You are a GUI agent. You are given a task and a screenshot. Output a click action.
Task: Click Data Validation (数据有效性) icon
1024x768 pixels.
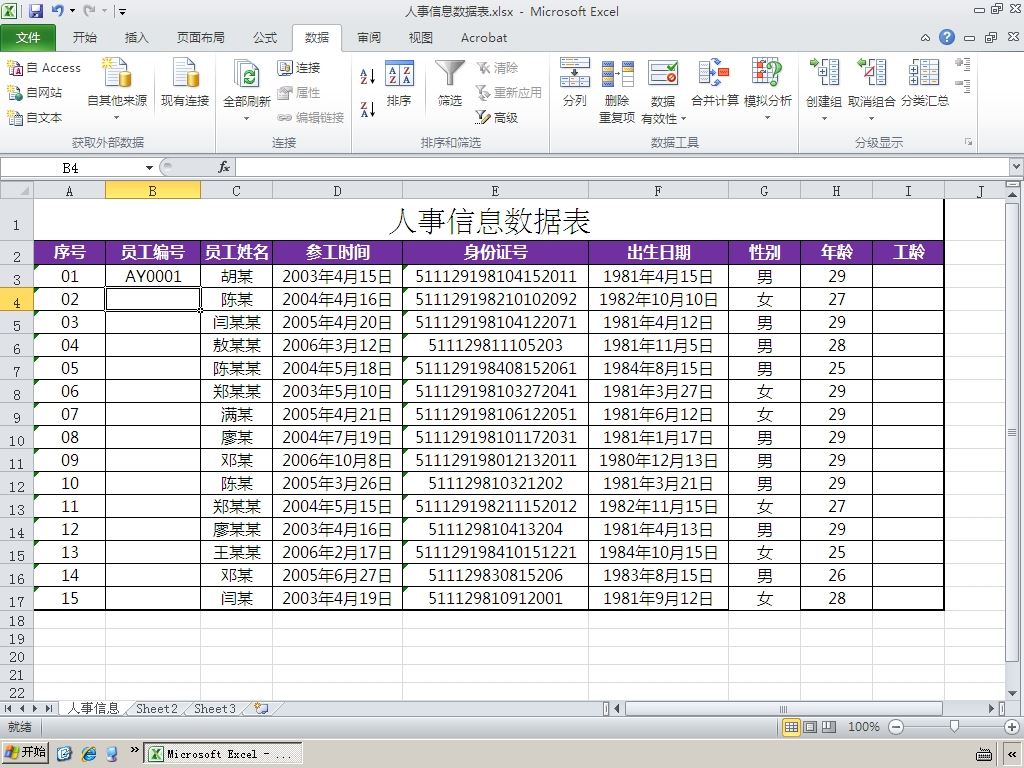(x=663, y=73)
